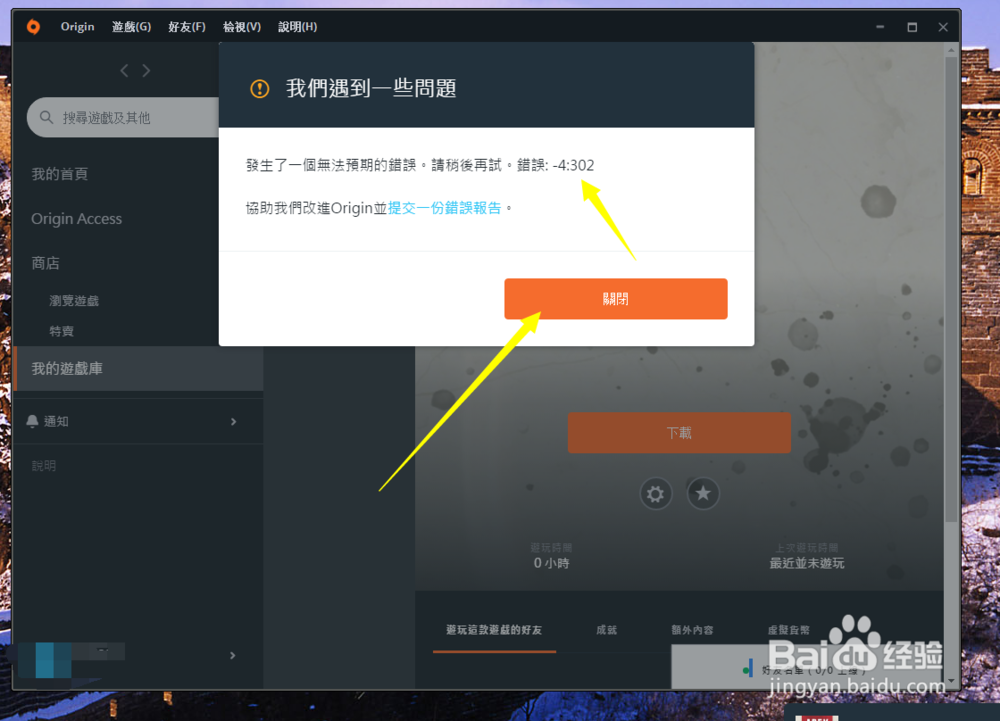Expand the bottom-left user panel chevron
The width and height of the screenshot is (1000, 721).
point(232,655)
